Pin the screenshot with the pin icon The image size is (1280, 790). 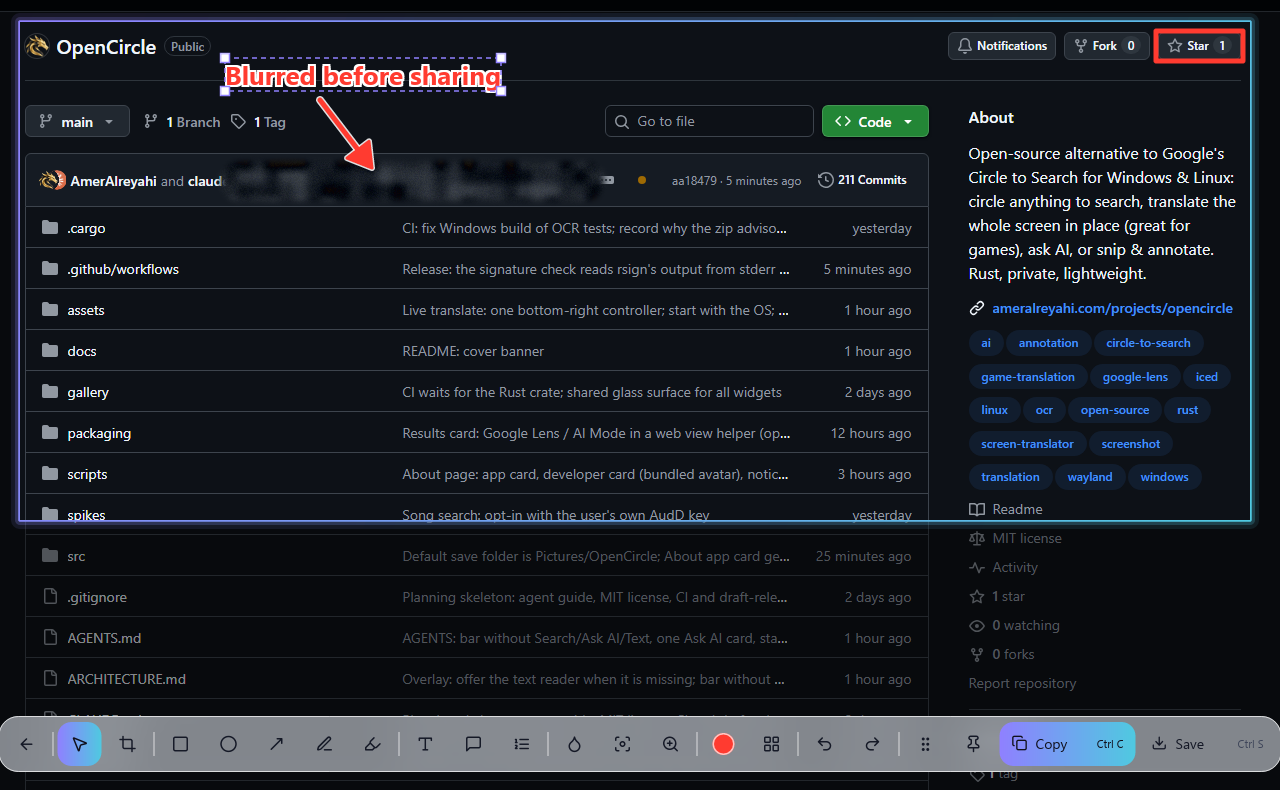point(973,744)
